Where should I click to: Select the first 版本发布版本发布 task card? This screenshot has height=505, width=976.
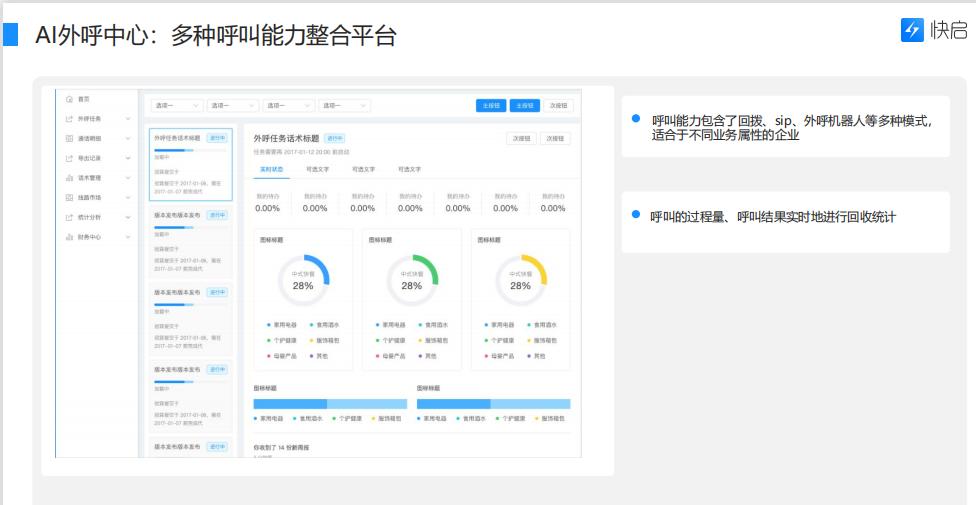(x=191, y=242)
